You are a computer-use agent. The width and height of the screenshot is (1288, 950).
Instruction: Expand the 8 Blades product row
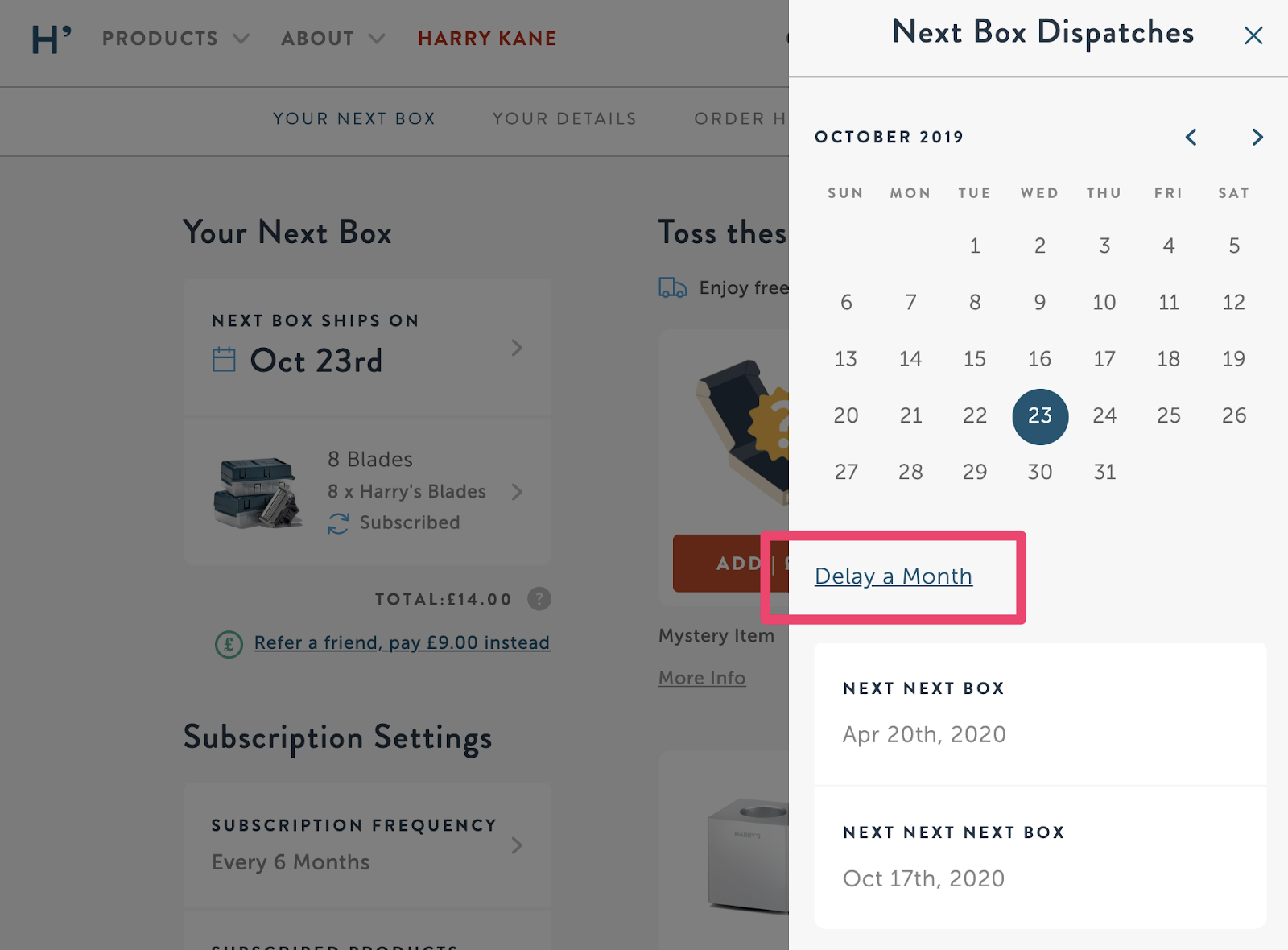367,491
